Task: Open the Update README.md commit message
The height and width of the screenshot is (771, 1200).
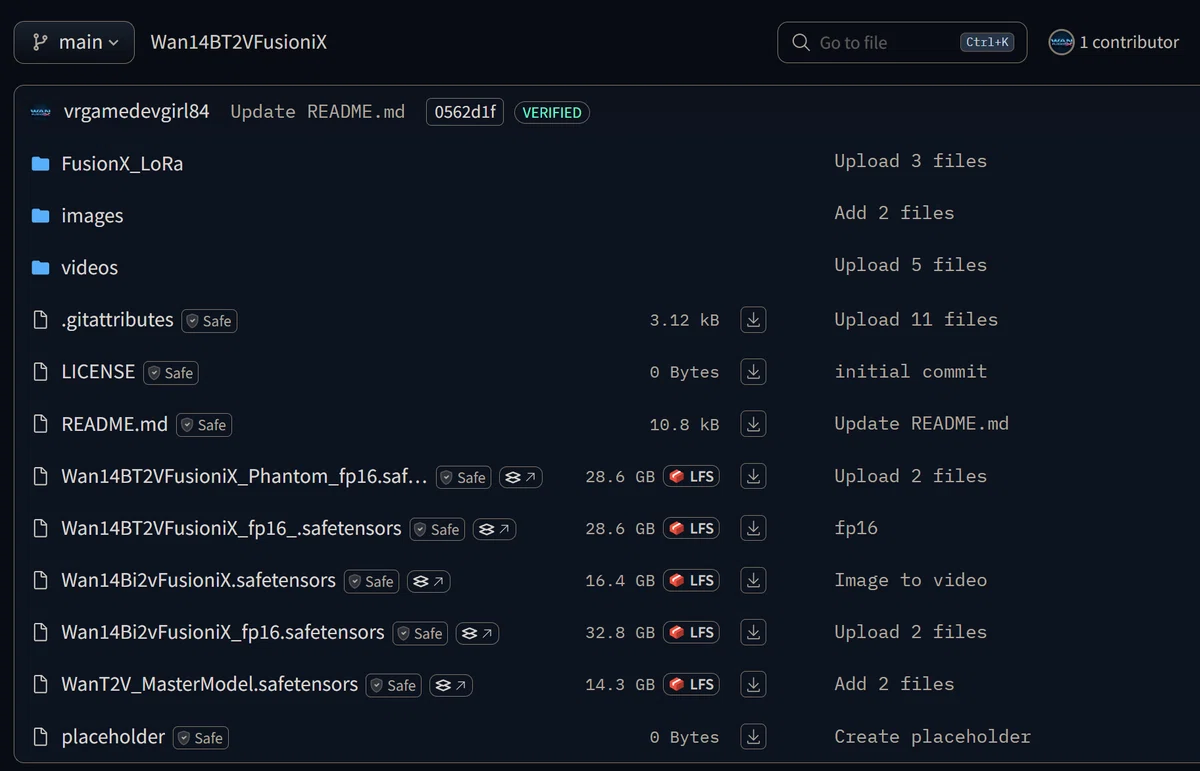Action: click(x=318, y=112)
